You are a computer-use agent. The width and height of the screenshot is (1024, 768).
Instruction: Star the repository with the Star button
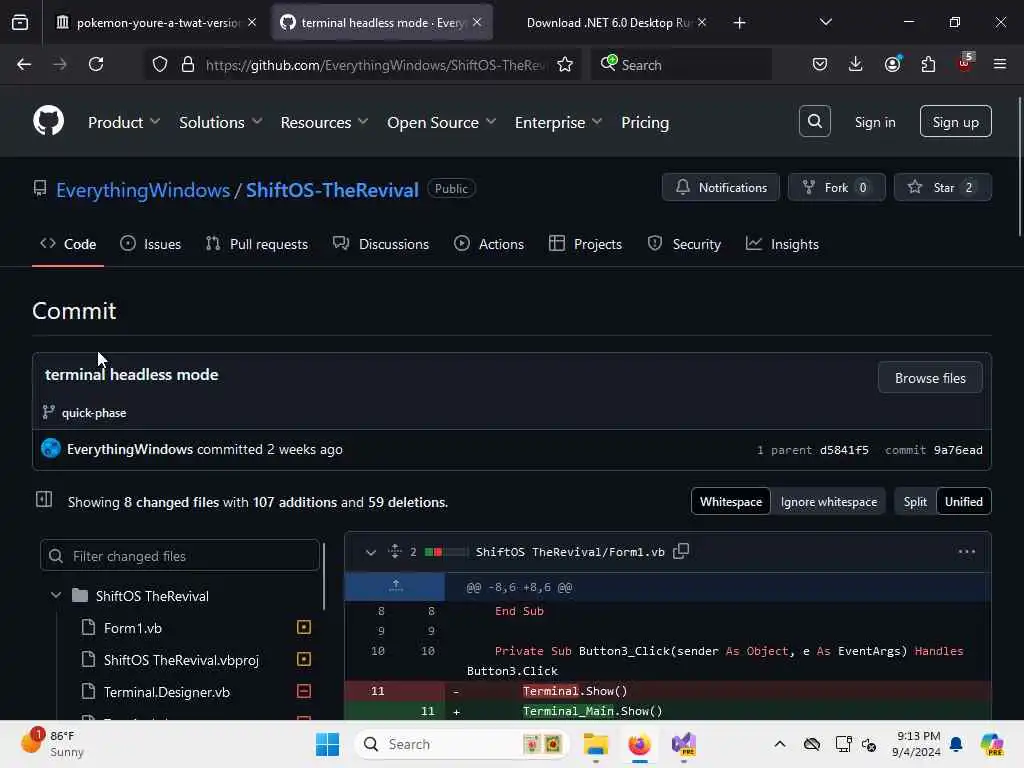coord(942,187)
